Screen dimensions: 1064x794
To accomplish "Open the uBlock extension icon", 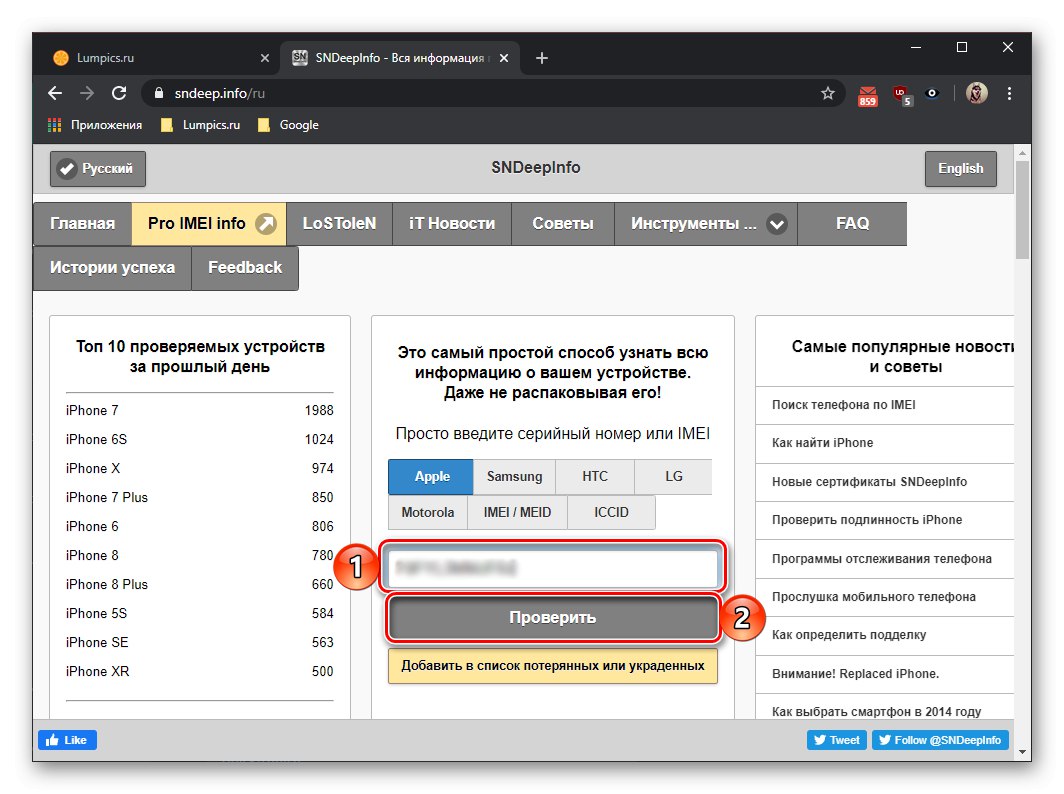I will [x=902, y=95].
